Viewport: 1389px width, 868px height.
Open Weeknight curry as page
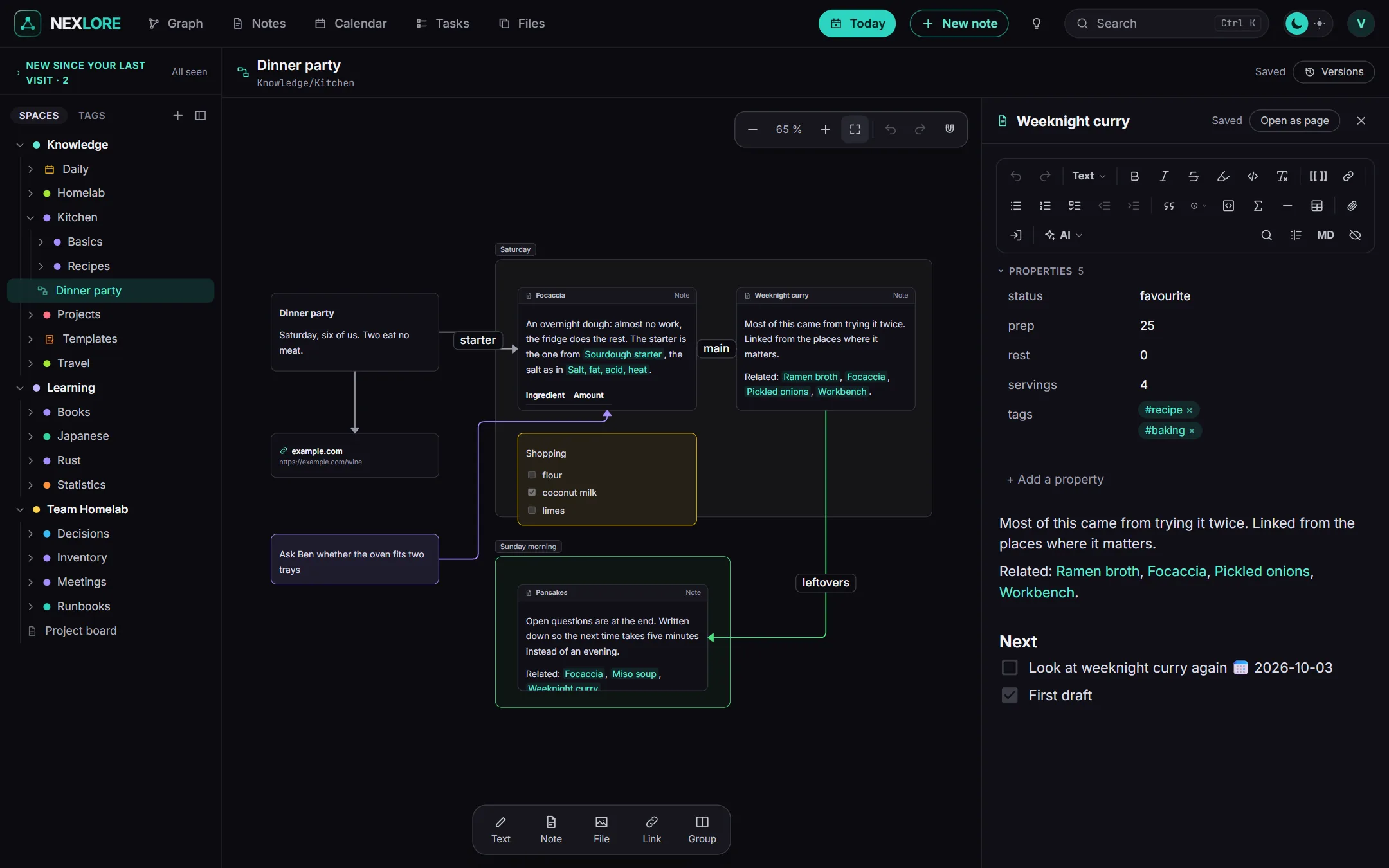(1294, 121)
